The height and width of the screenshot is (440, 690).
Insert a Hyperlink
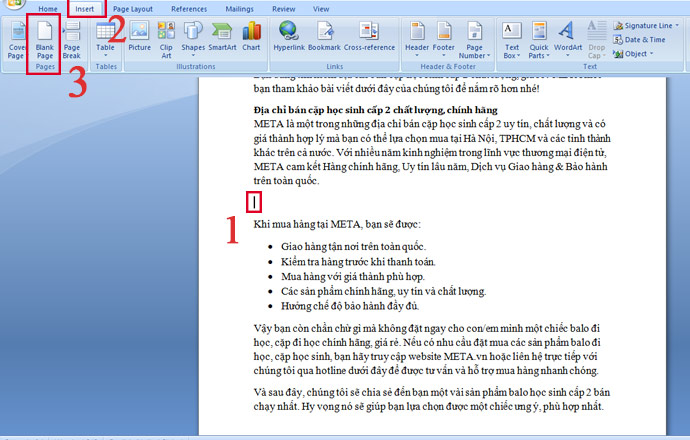[x=289, y=37]
